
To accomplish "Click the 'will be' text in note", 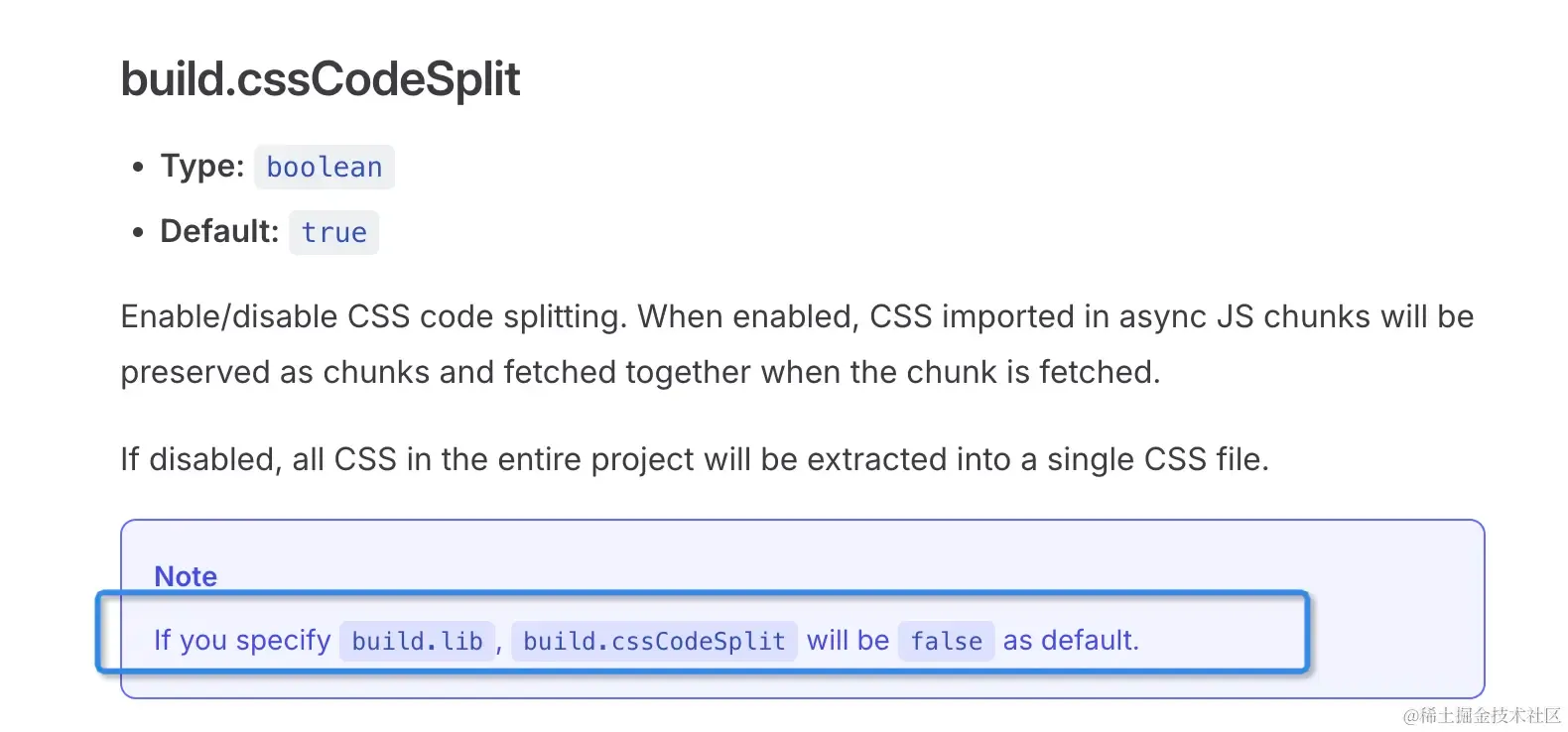I will (848, 641).
